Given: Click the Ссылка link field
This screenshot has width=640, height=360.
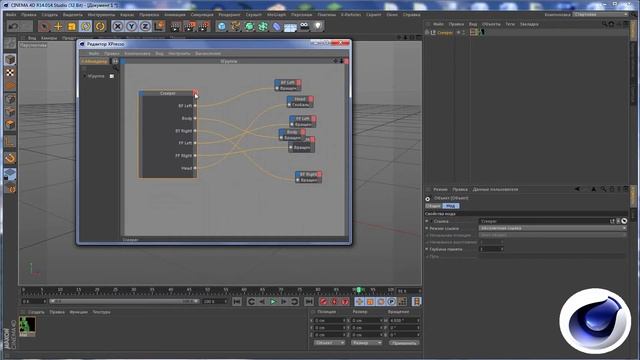Looking at the screenshot, I should [x=544, y=221].
